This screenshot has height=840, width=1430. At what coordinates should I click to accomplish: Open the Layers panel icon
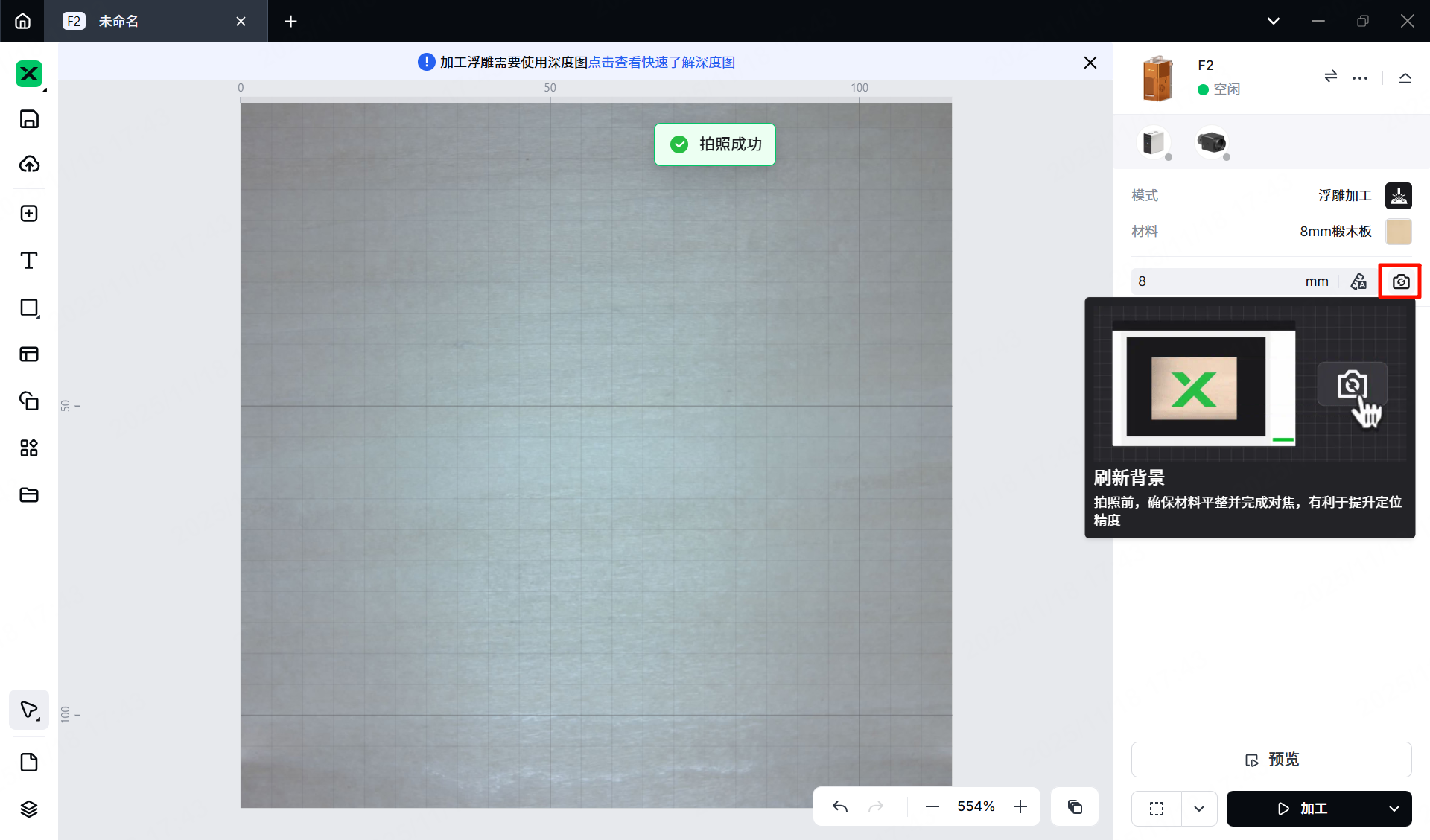[x=29, y=809]
